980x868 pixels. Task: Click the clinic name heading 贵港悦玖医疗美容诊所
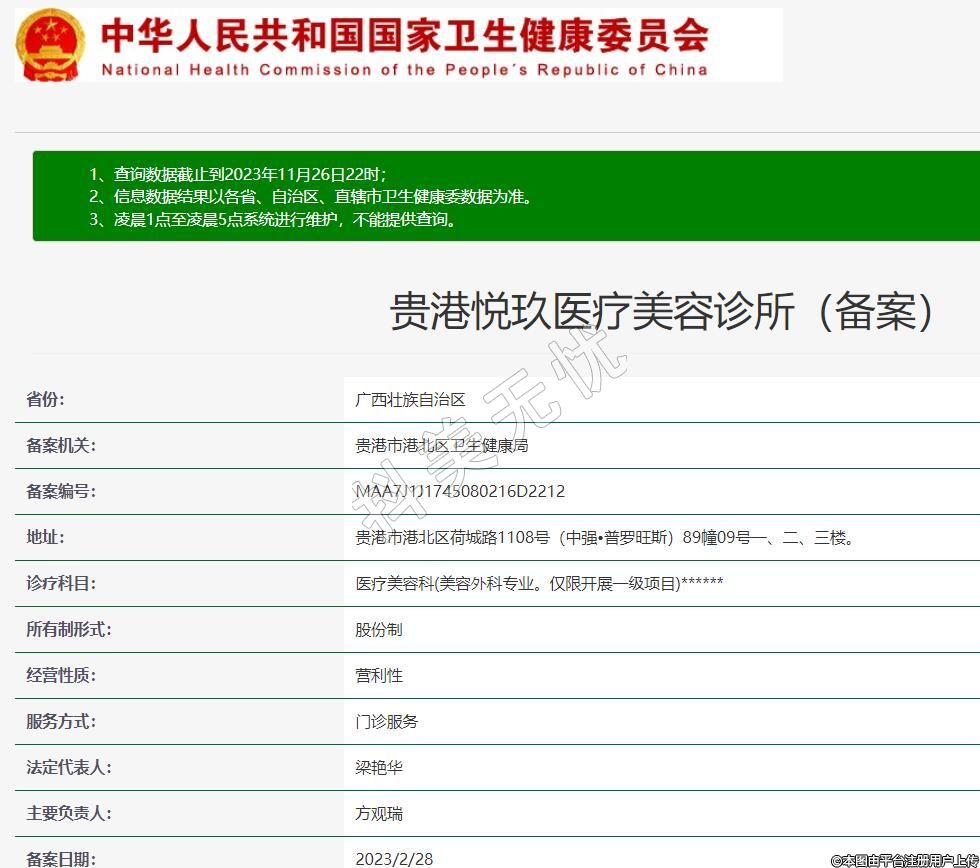click(662, 312)
